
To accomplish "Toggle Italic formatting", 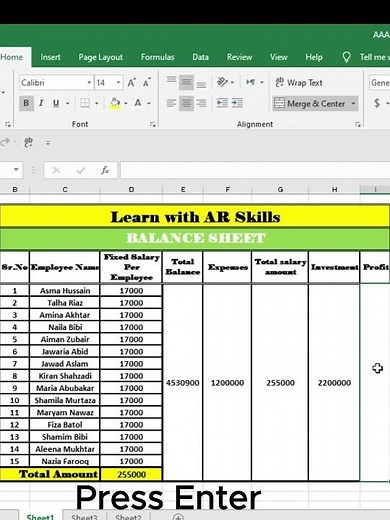I will pos(41,103).
